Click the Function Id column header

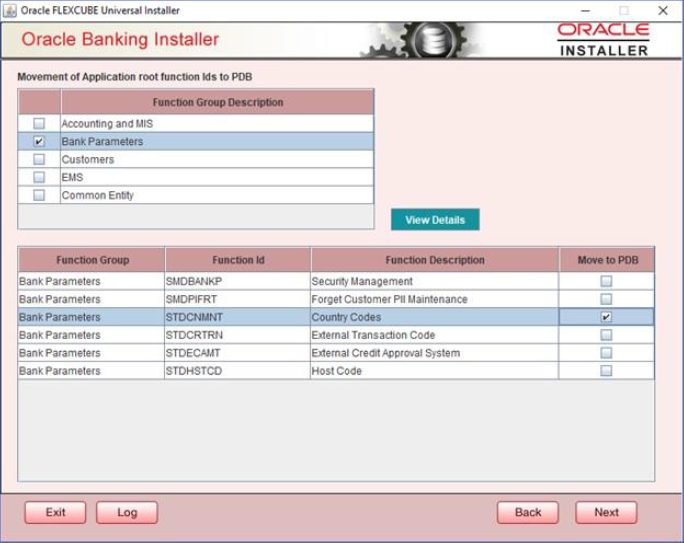coord(238,260)
